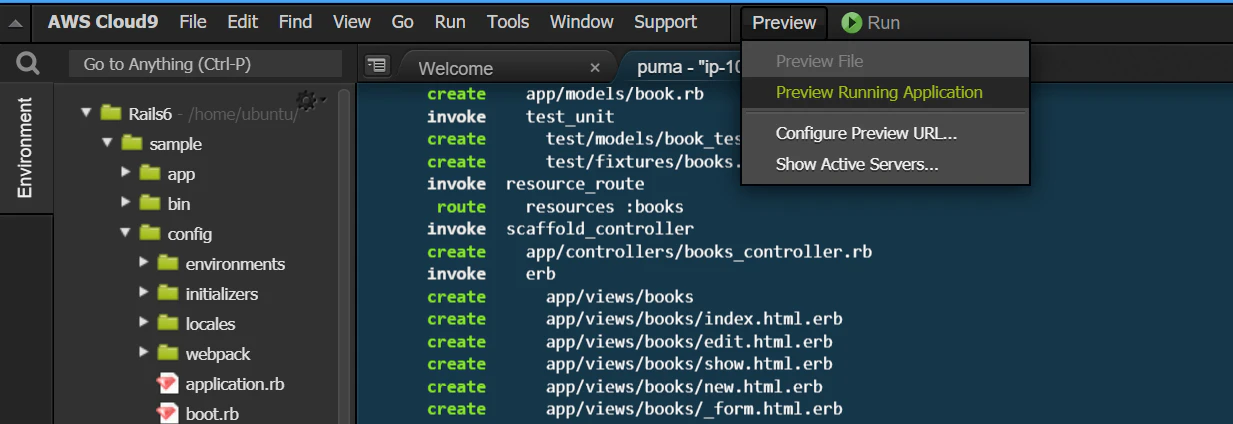Viewport: 1233px width, 424px height.
Task: Expand the bin folder arrow
Action: 125,203
